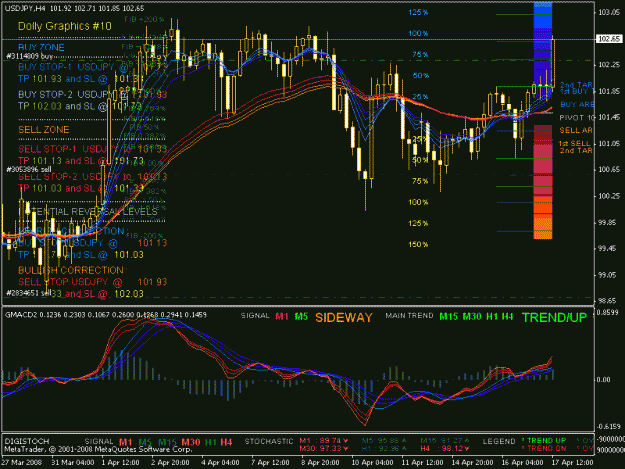Select order label '#2834651 sell'

pos(29,293)
